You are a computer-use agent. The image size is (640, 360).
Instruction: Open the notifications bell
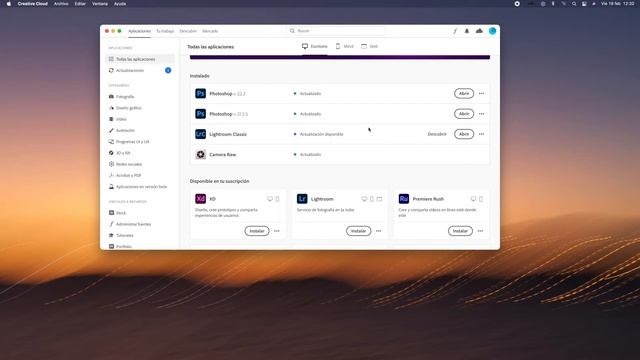point(467,31)
